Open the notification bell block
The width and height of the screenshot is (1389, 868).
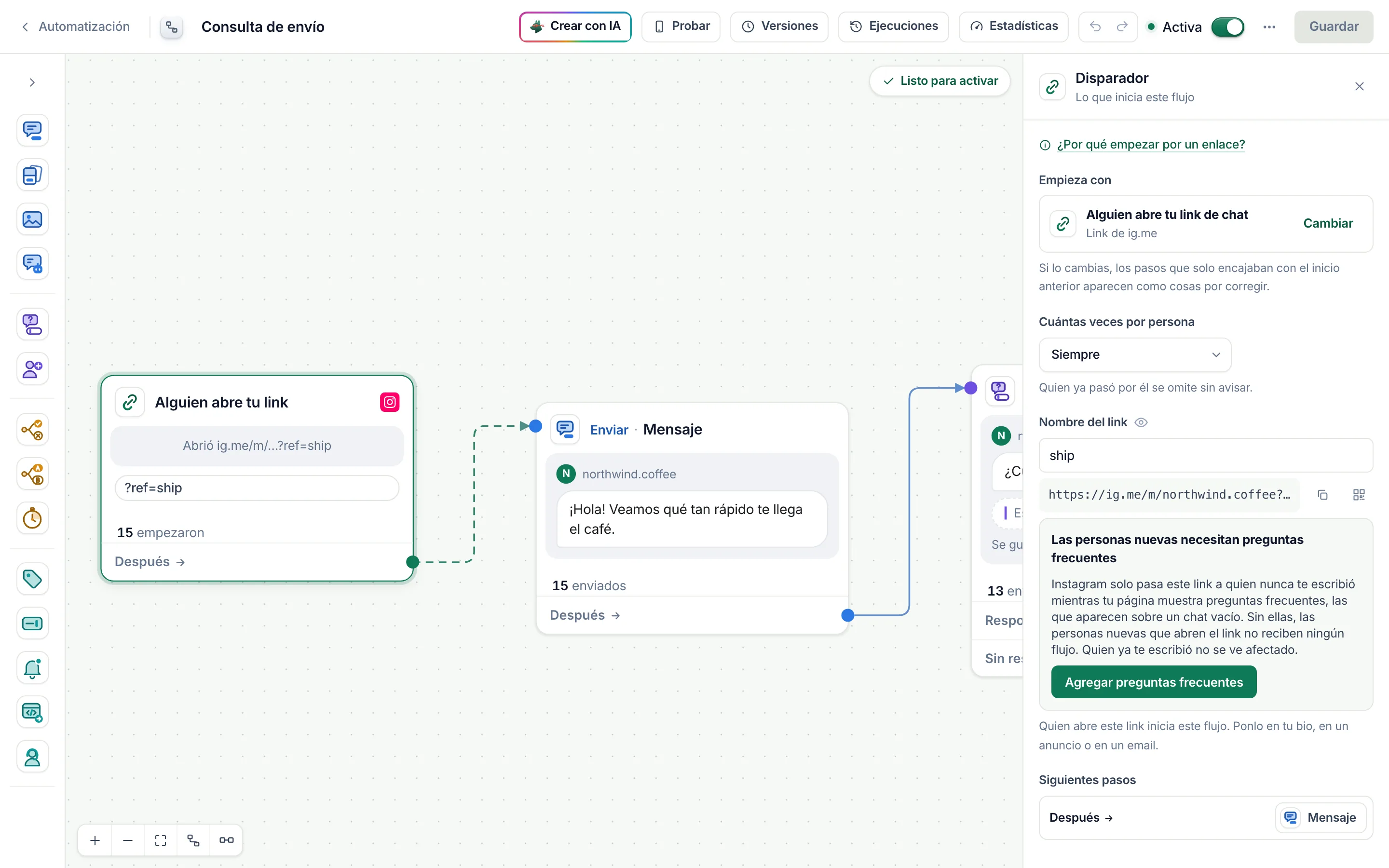[32, 668]
